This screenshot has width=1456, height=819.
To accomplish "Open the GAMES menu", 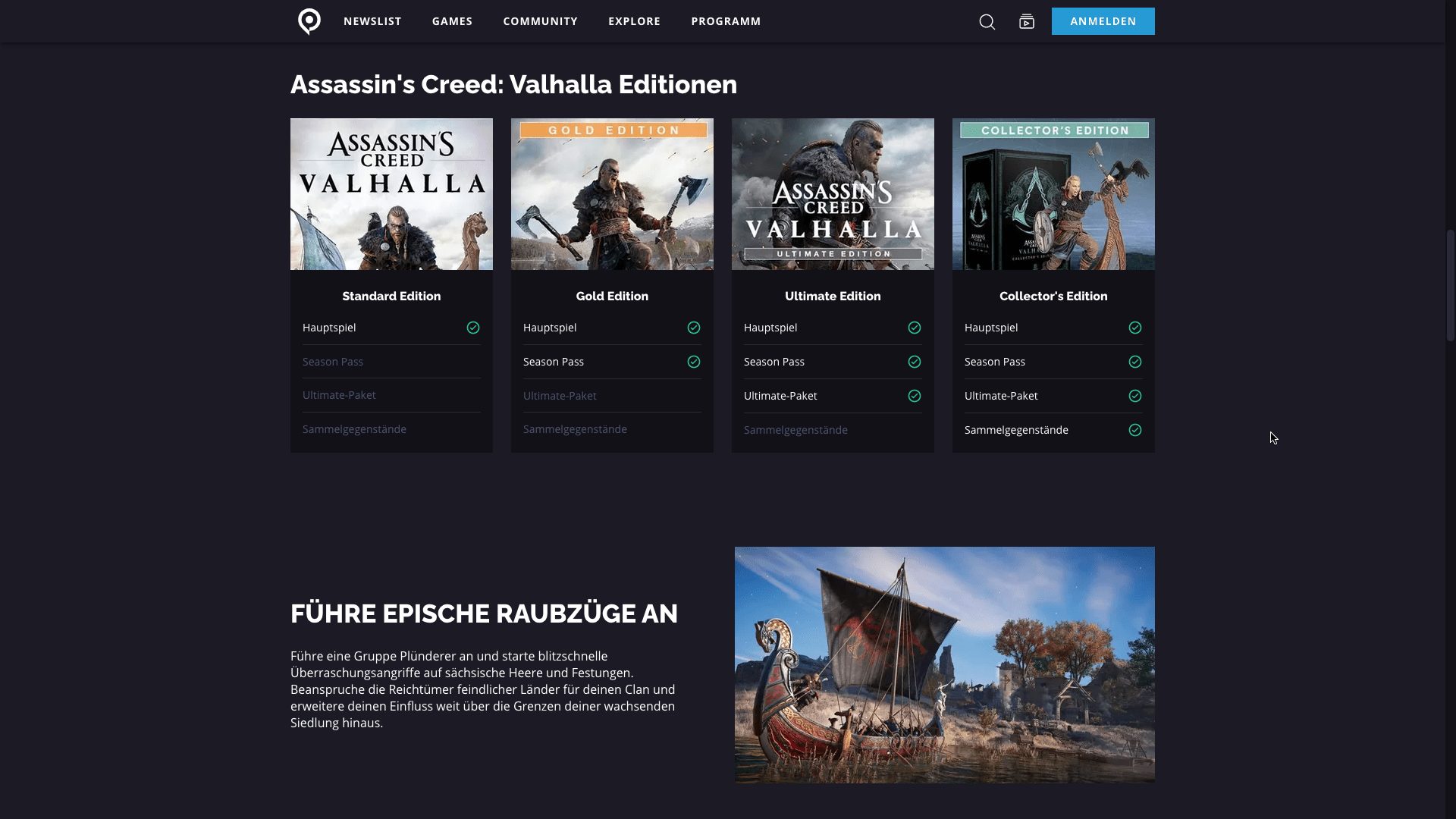I will pyautogui.click(x=452, y=21).
